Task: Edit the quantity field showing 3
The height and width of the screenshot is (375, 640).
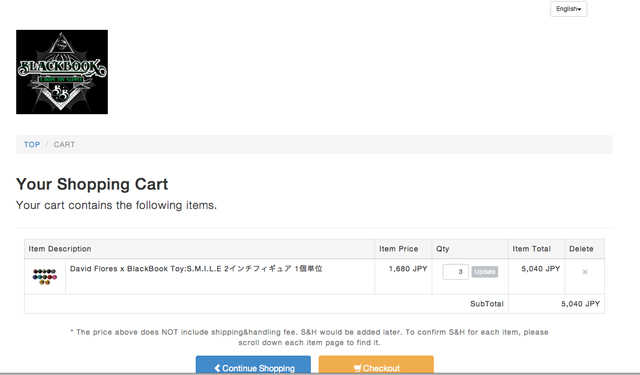Action: click(x=456, y=272)
